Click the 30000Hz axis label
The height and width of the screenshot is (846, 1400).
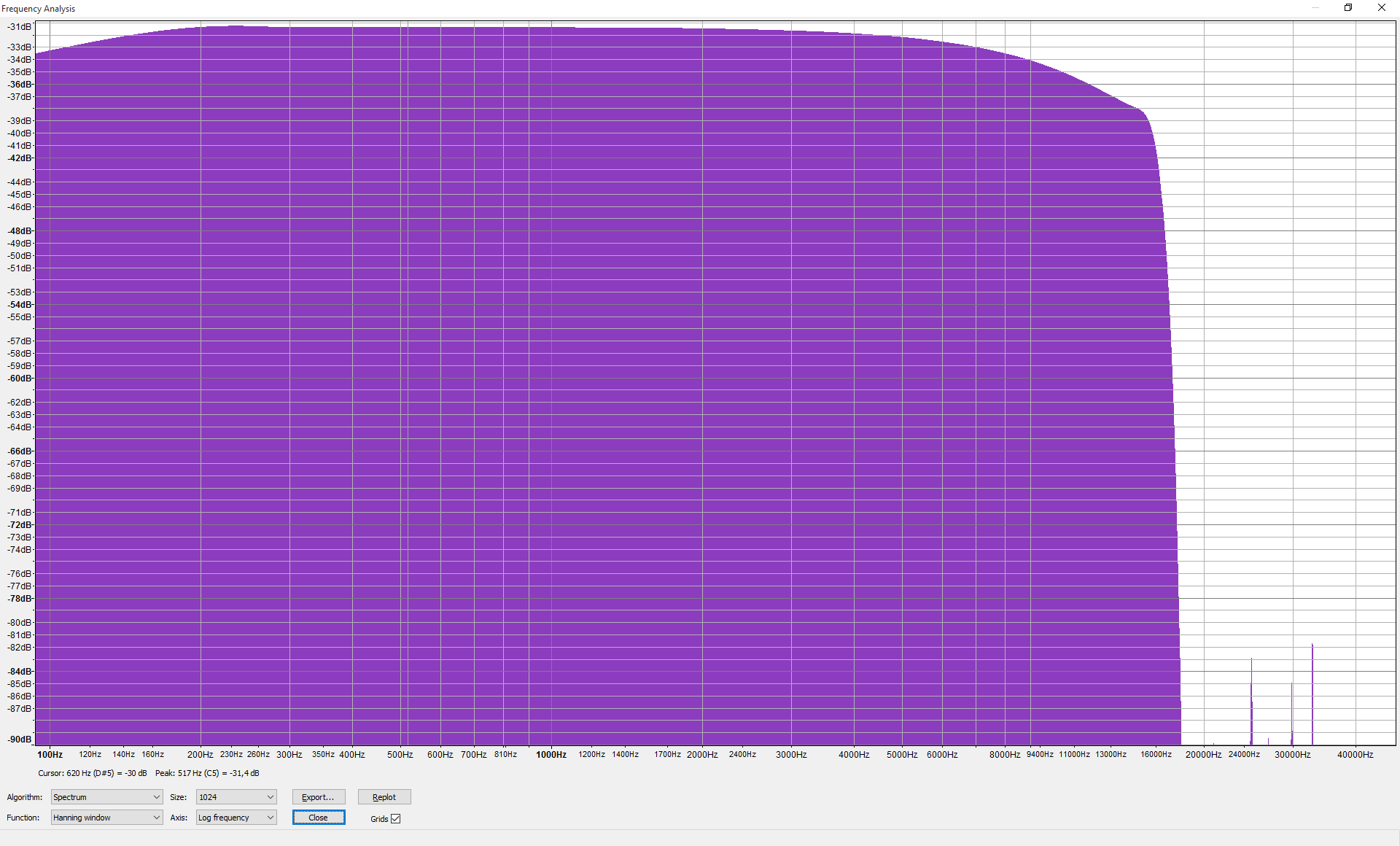coord(1292,755)
